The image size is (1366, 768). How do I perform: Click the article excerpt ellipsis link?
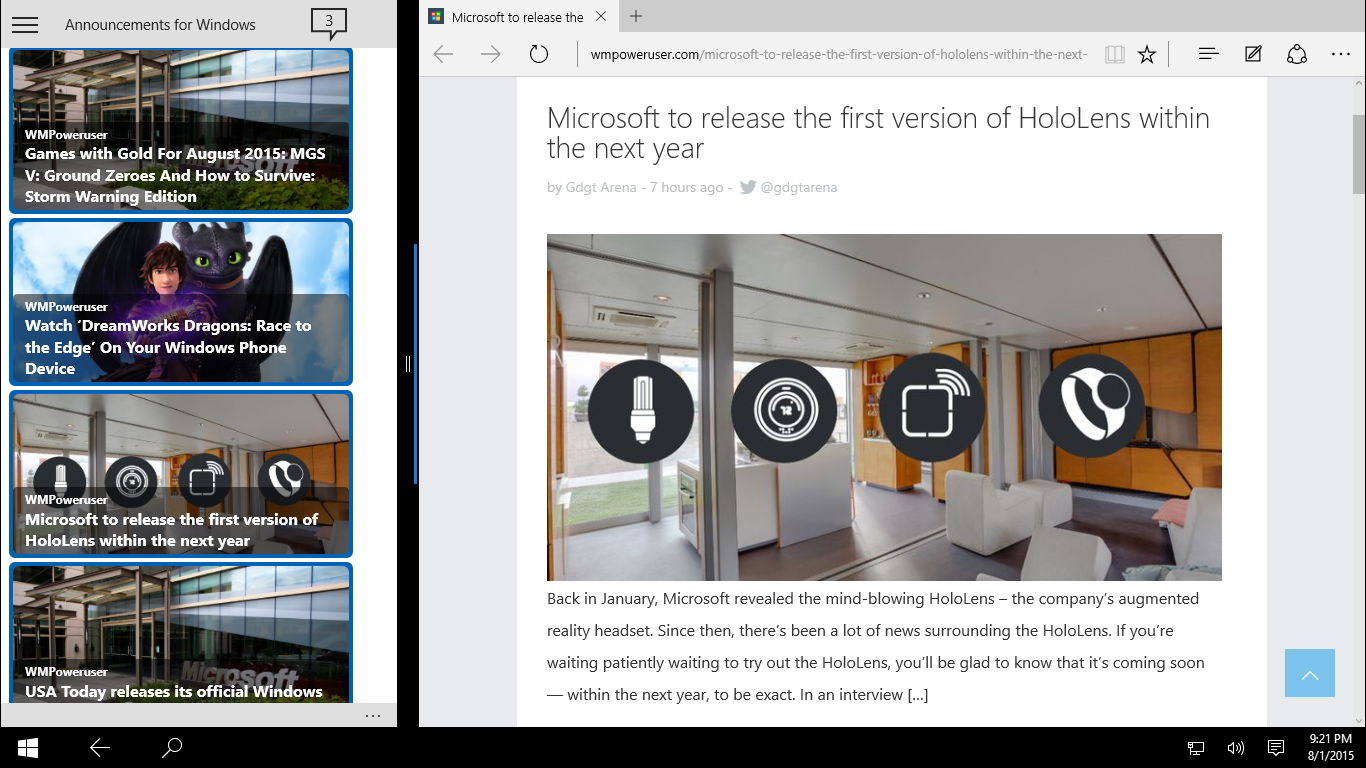917,694
